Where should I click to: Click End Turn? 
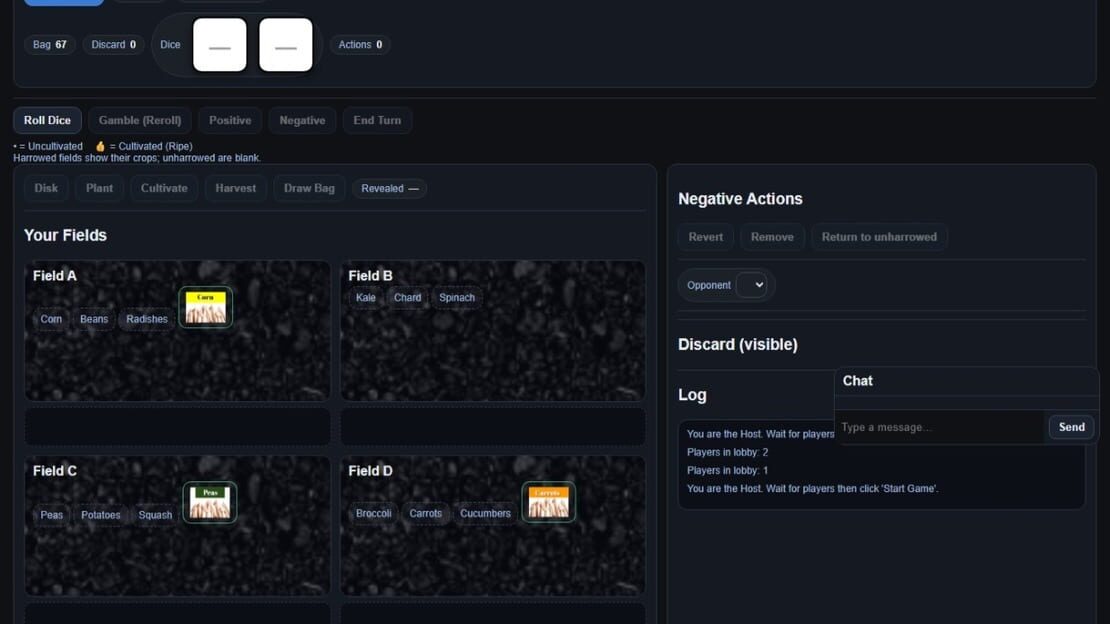(377, 120)
